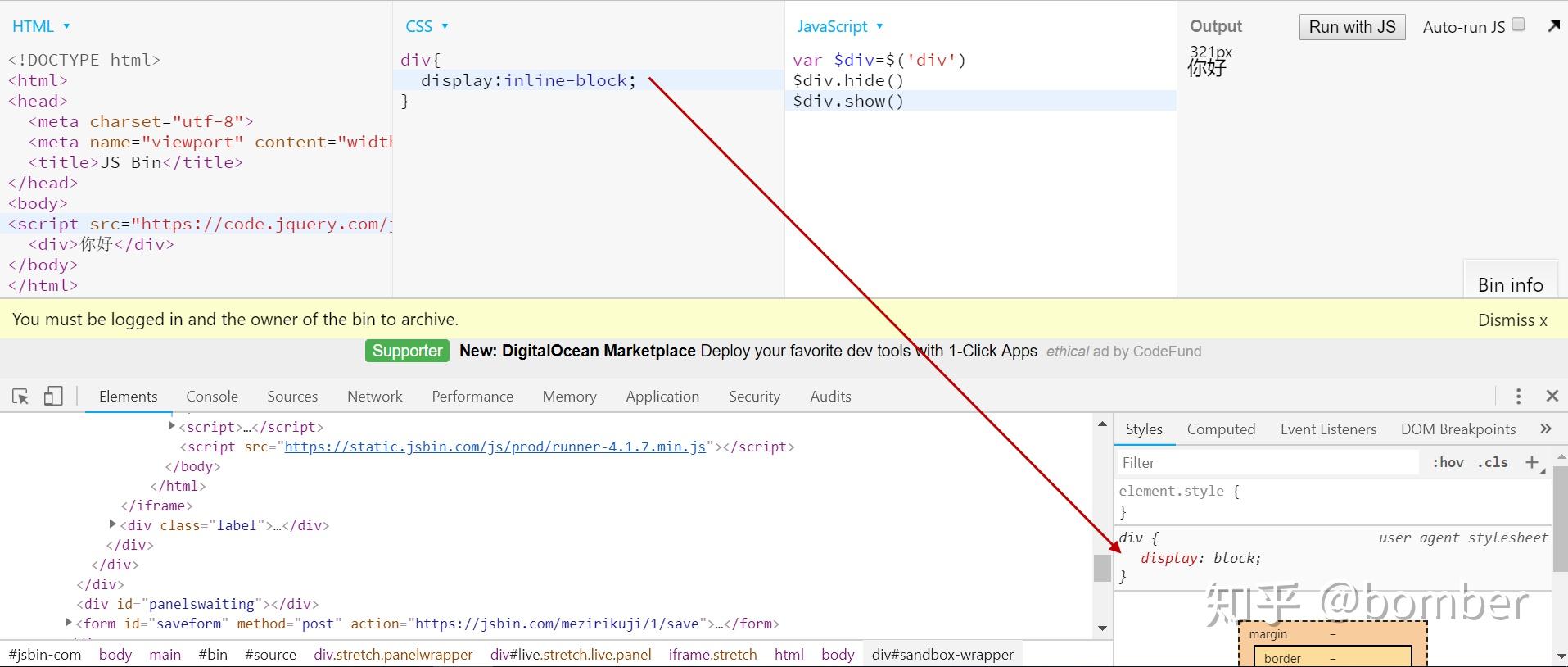Switch to the Console tab
This screenshot has width=1568, height=667.
[212, 397]
